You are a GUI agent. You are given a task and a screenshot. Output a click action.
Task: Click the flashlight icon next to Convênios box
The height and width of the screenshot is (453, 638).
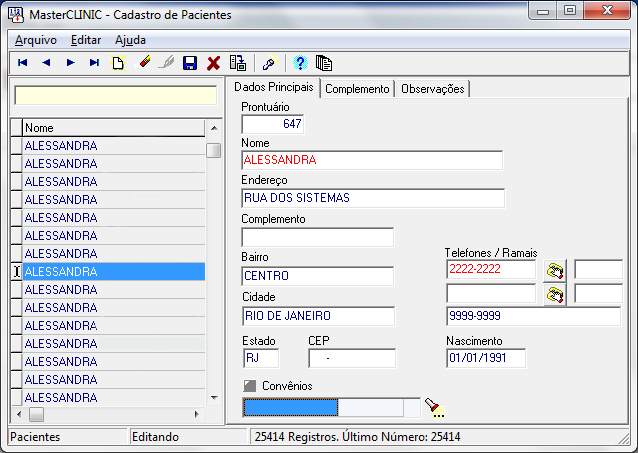435,407
